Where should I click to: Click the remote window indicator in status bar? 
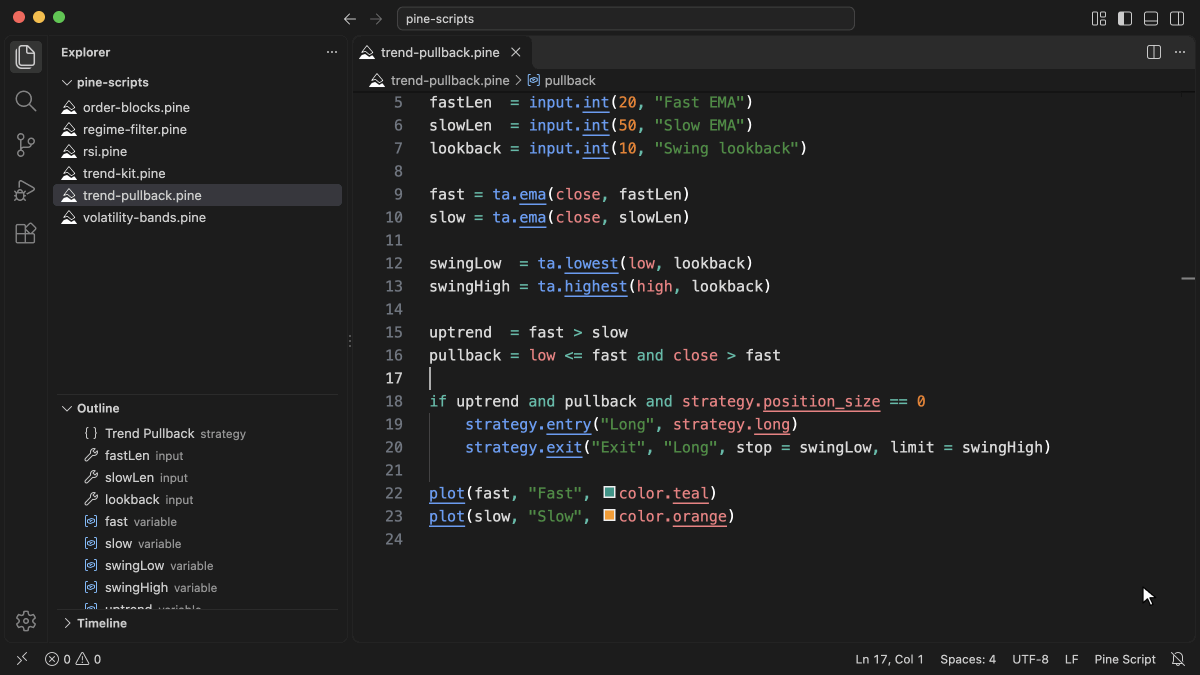point(22,659)
